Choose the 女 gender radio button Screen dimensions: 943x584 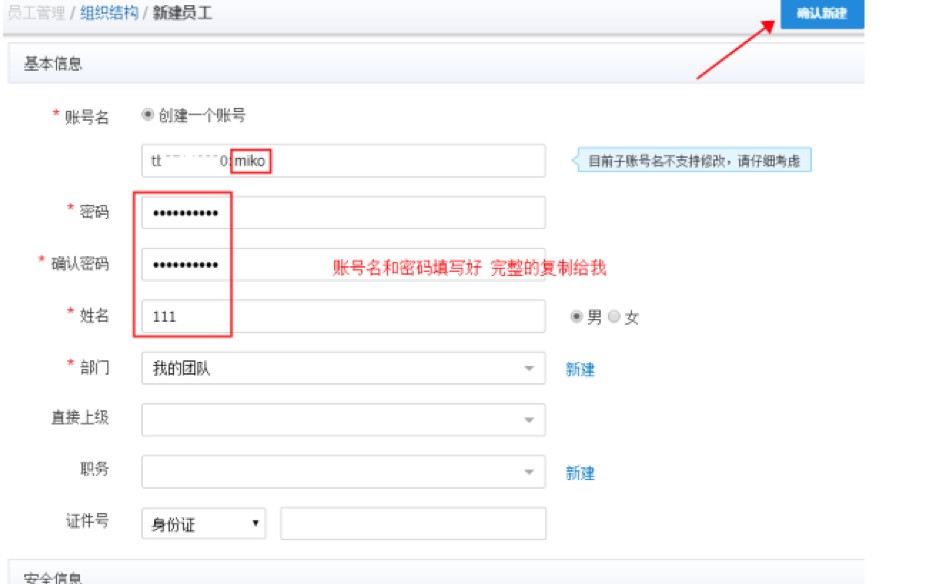point(614,316)
